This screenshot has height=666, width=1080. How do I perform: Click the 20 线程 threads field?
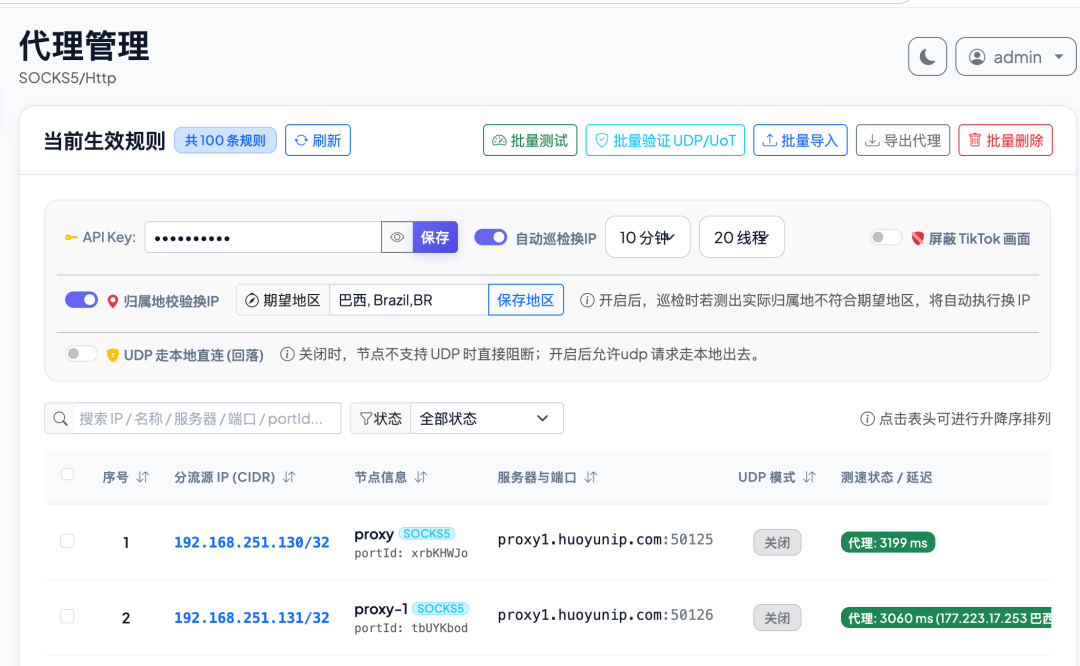(741, 237)
